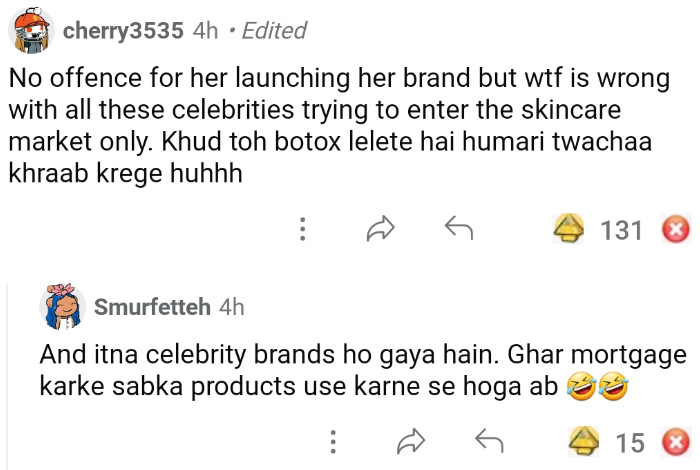Downvote Smurfetteh's reply with the red X
The width and height of the screenshot is (700, 470).
(676, 441)
